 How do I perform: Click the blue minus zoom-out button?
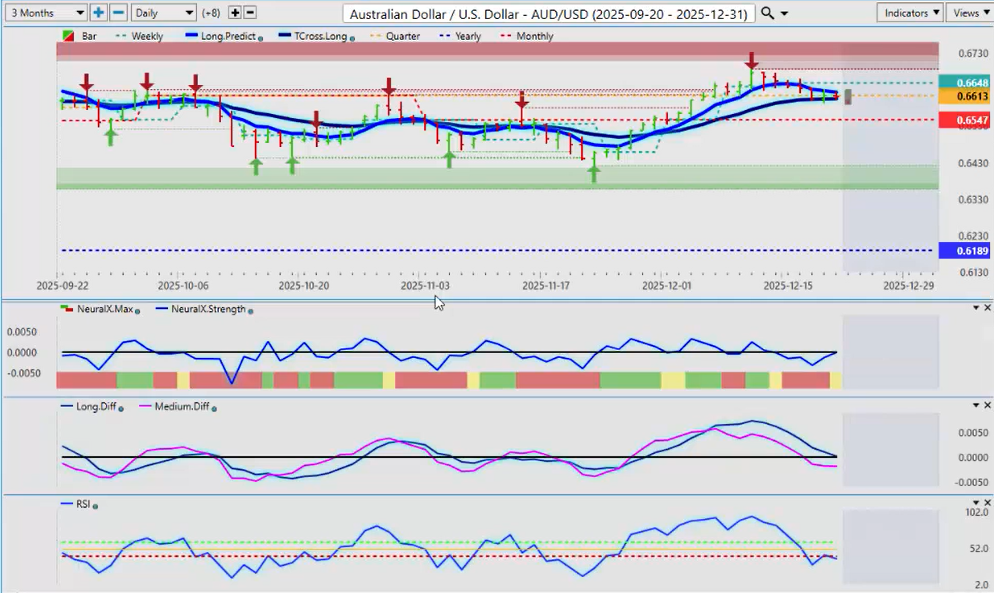click(x=118, y=13)
